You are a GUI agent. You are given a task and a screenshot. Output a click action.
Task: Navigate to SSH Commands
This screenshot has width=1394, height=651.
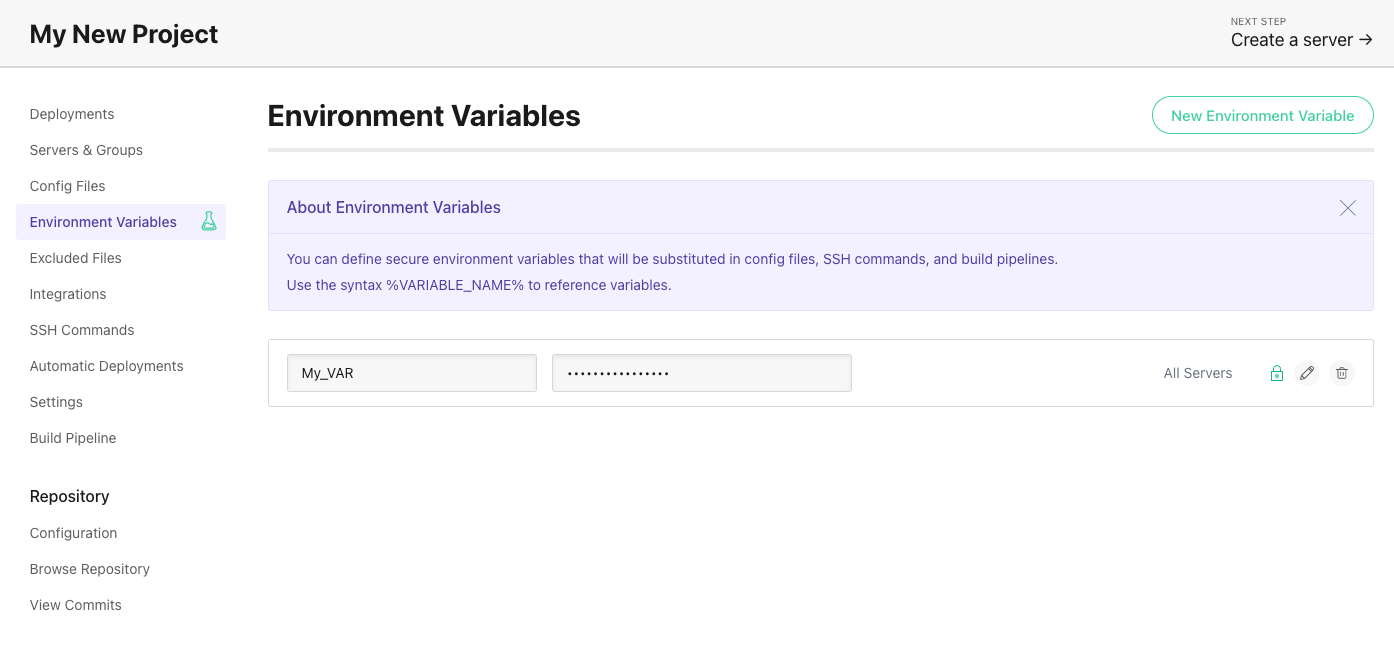(x=81, y=330)
